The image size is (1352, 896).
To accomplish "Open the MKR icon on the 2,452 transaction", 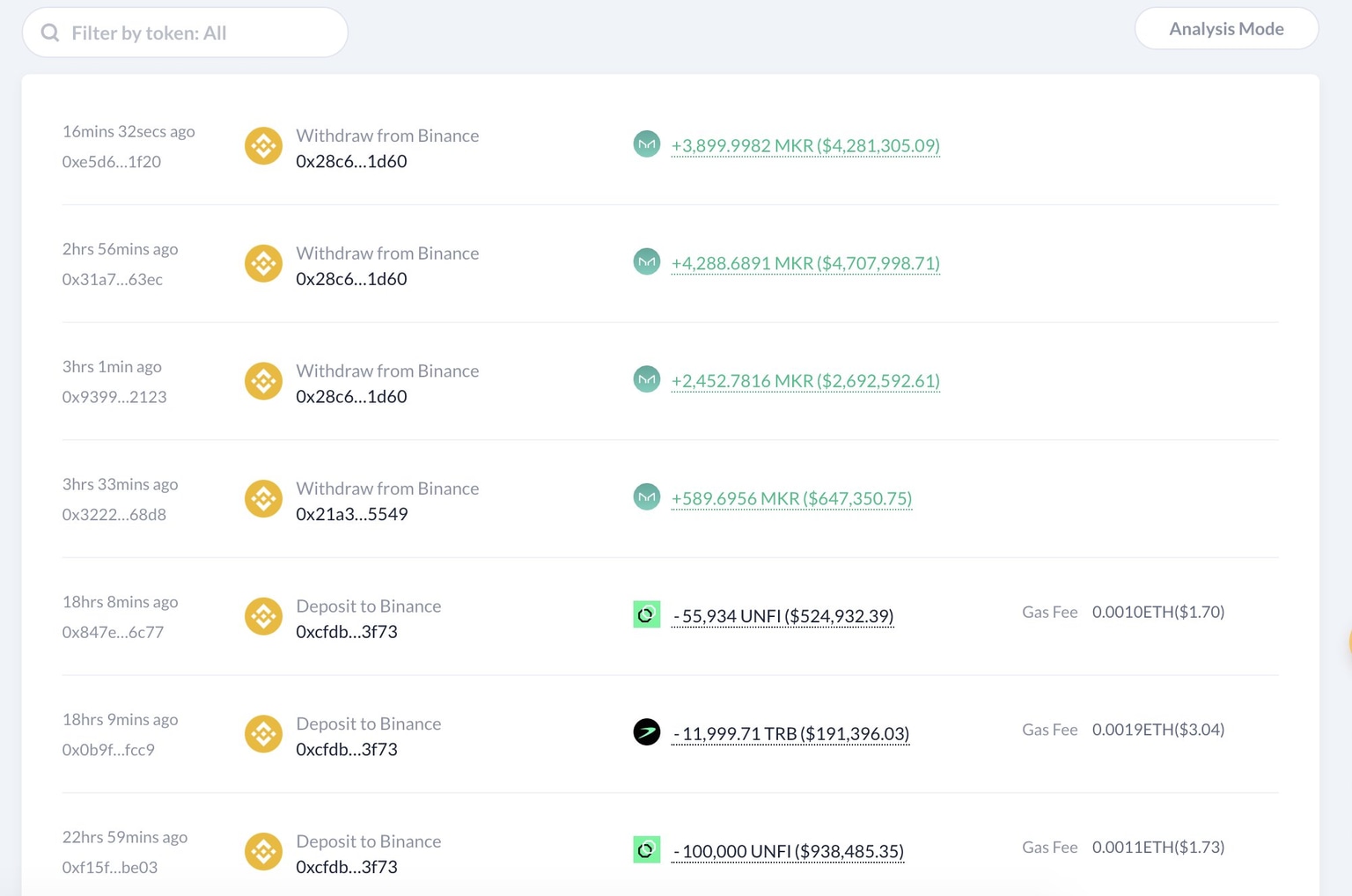I will 647,379.
